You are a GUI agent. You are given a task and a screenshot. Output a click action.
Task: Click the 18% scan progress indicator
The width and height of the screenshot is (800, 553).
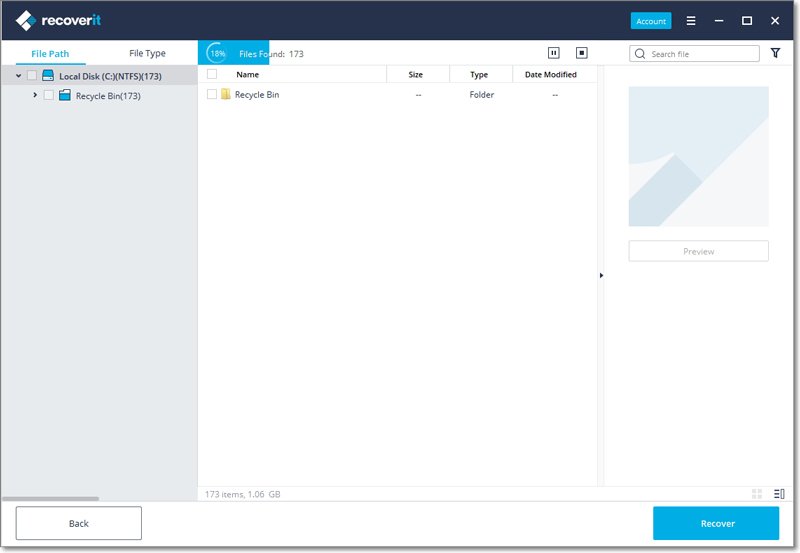point(217,53)
